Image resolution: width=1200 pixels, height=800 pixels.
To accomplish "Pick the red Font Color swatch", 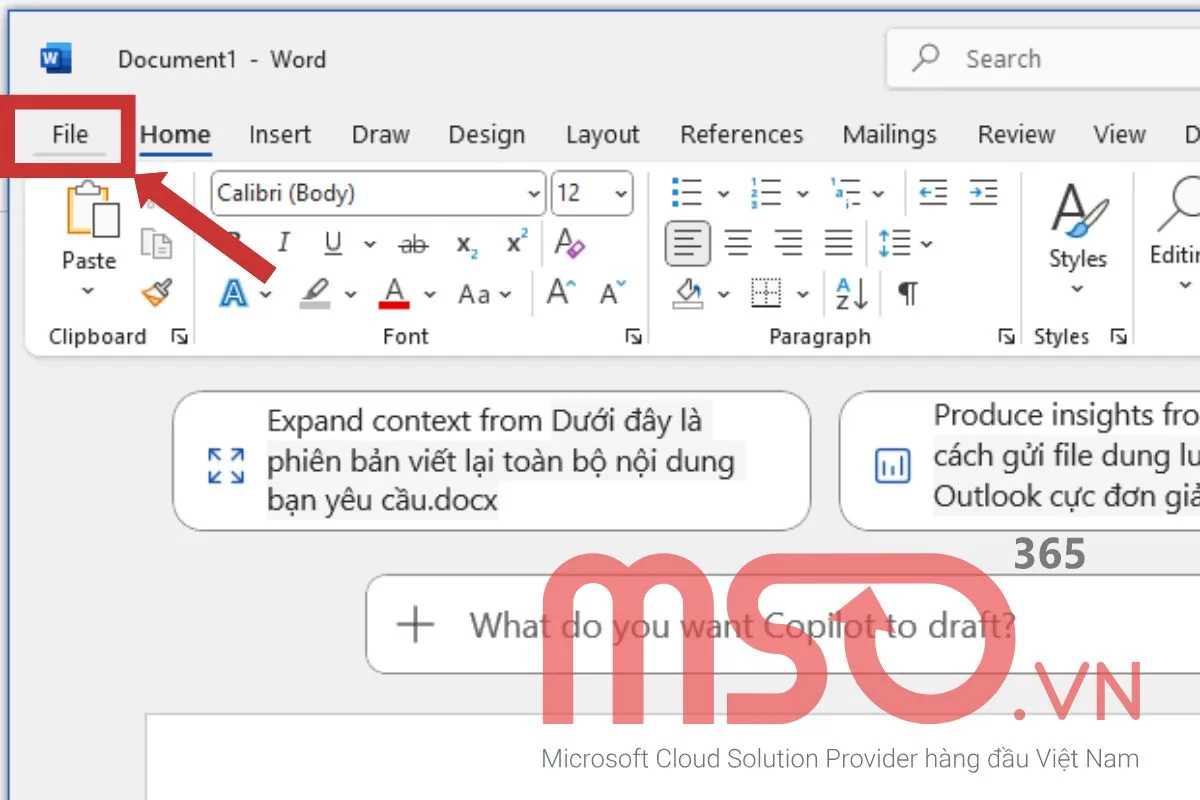I will [395, 293].
